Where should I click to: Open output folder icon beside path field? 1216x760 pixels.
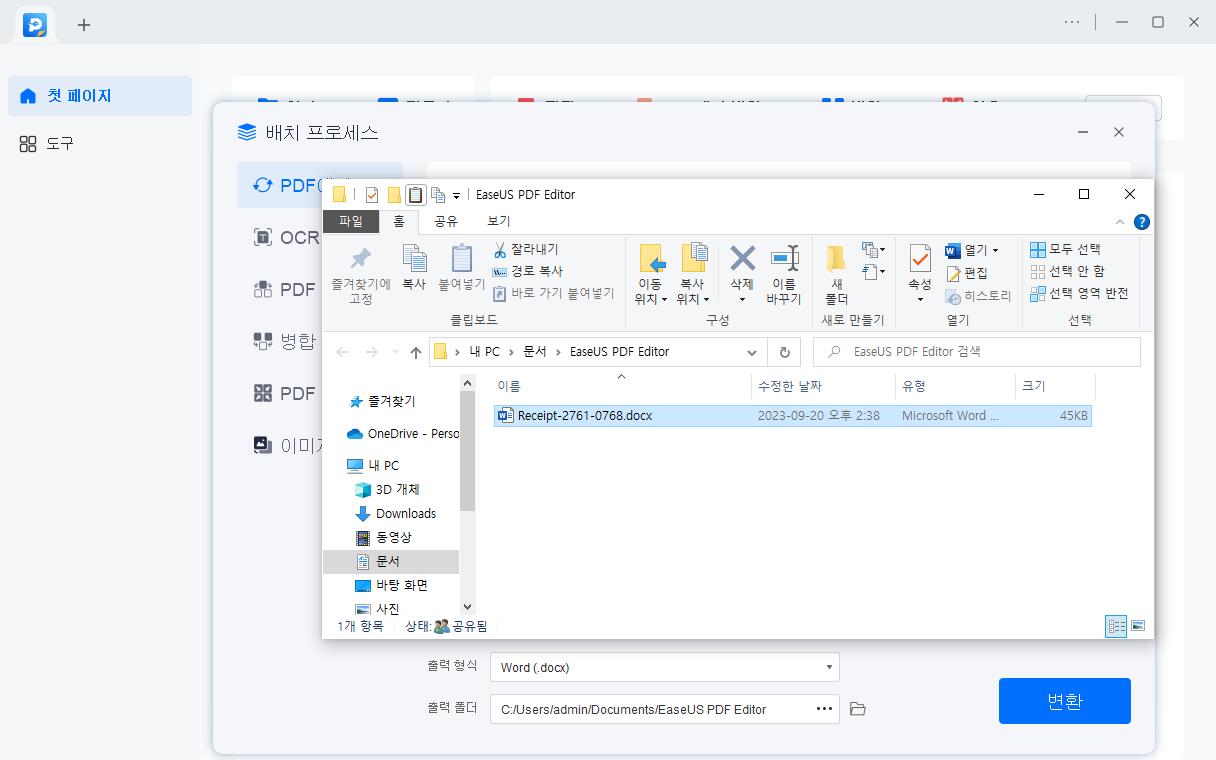857,709
